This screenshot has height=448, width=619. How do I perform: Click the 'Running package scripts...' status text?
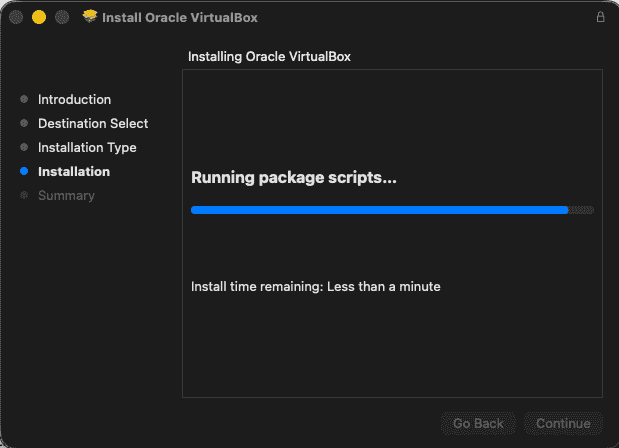pyautogui.click(x=294, y=179)
